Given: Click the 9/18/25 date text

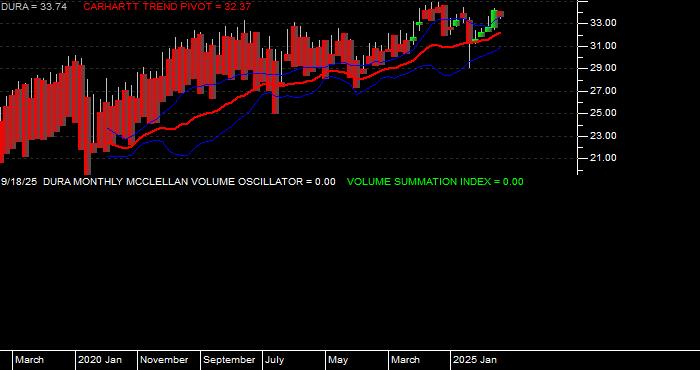Looking at the screenshot, I should tap(19, 182).
